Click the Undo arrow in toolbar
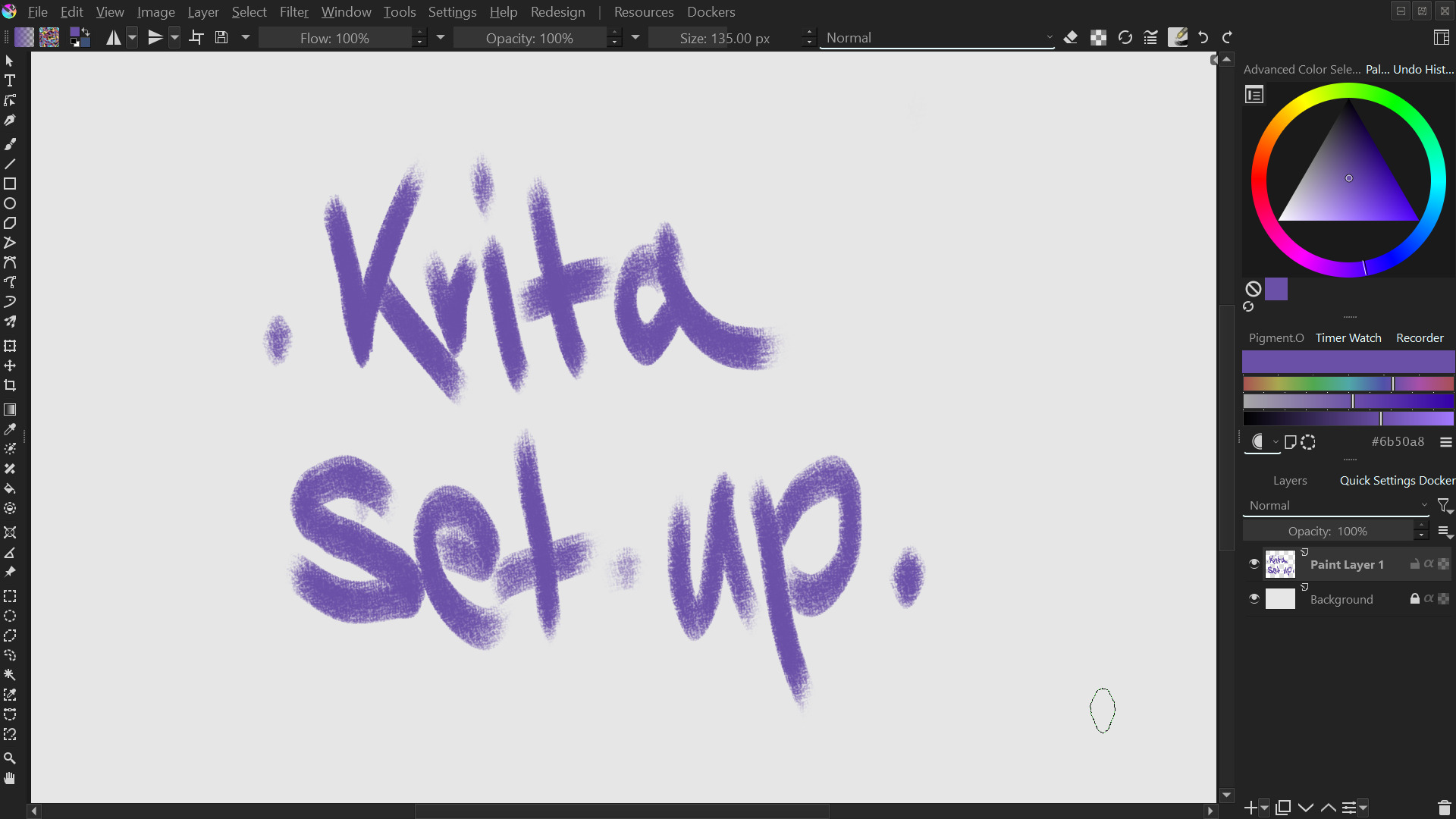The height and width of the screenshot is (819, 1456). (1203, 38)
